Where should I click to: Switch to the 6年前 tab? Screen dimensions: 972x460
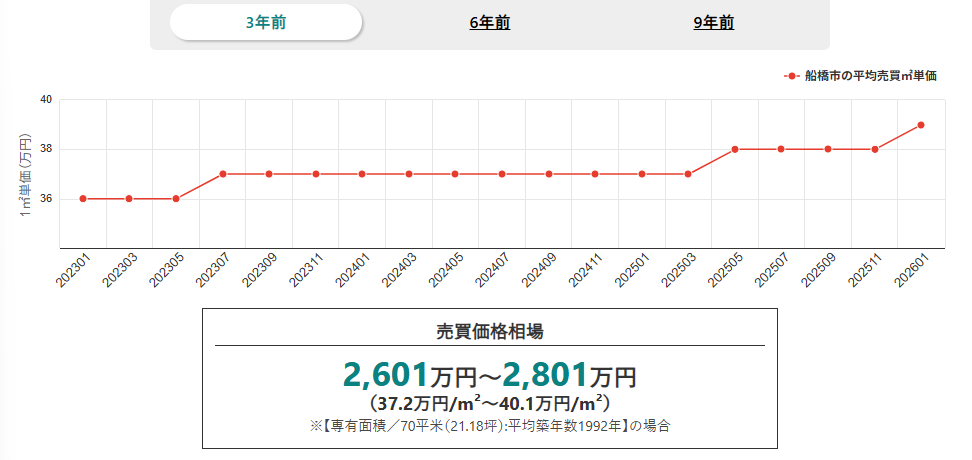point(490,23)
